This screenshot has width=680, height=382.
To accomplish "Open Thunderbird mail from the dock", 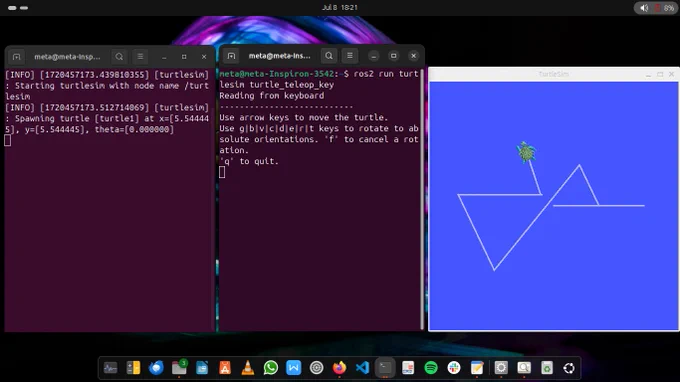I will (x=156, y=368).
